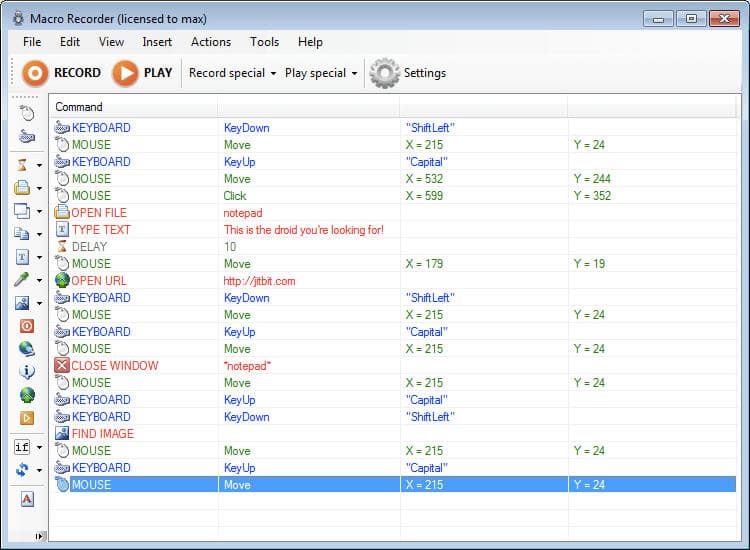Open the Actions menu
750x550 pixels.
click(211, 42)
